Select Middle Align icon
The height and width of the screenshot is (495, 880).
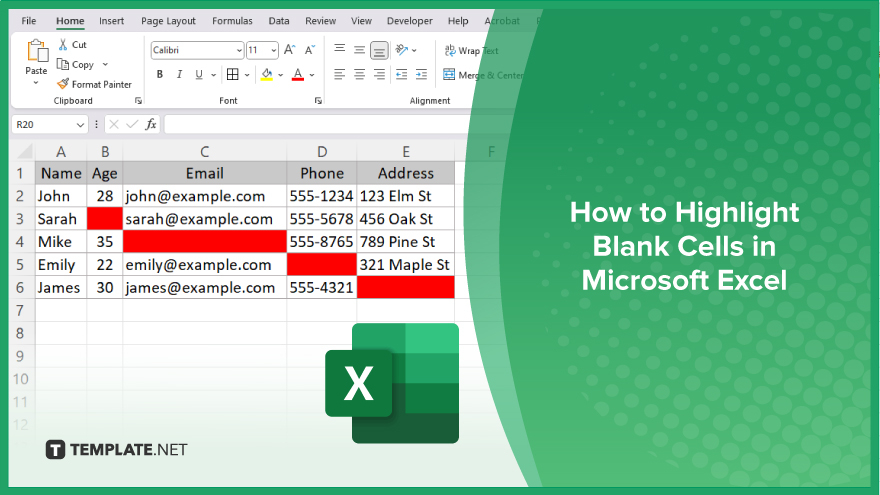(x=359, y=50)
